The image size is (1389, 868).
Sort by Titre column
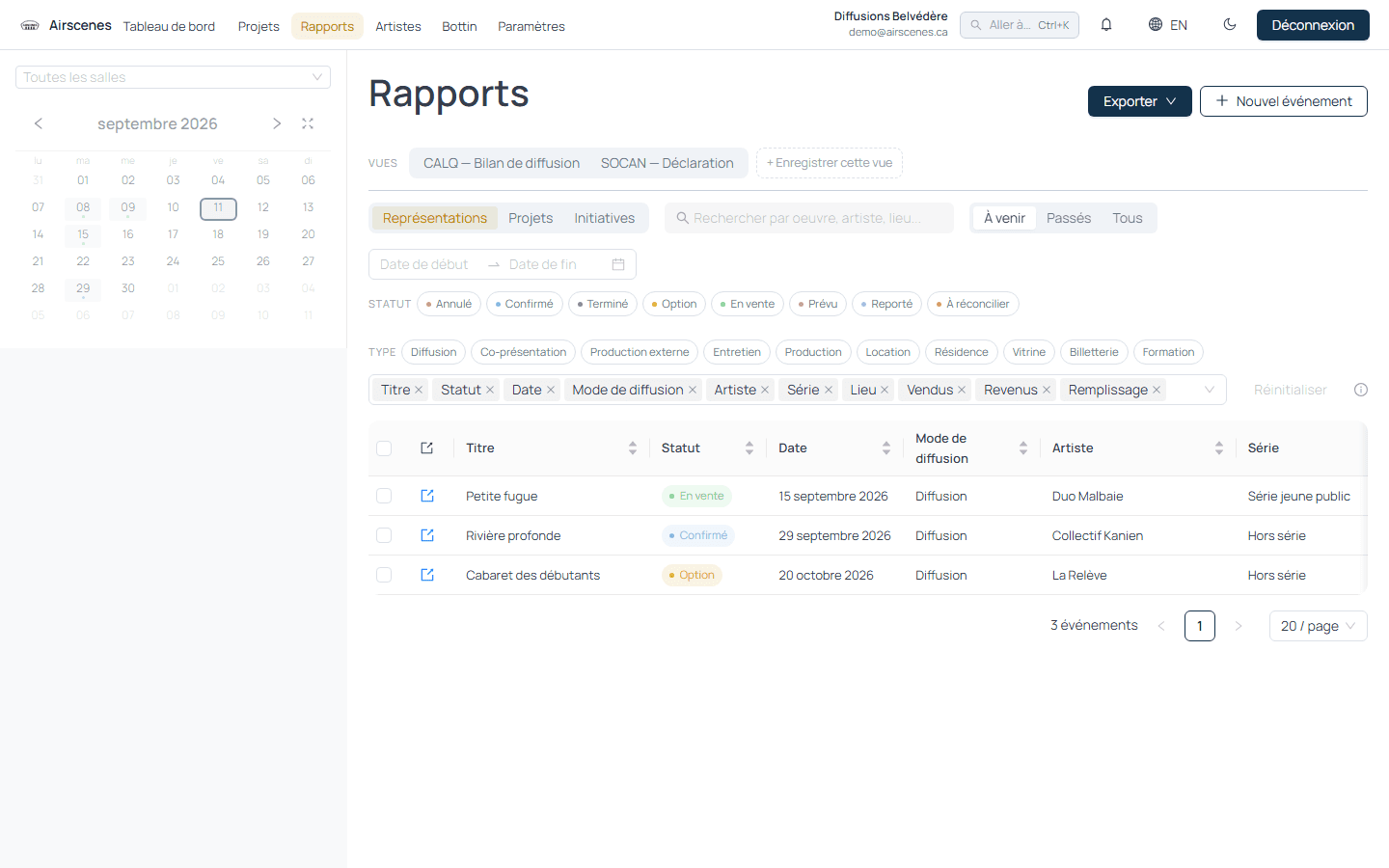point(633,448)
